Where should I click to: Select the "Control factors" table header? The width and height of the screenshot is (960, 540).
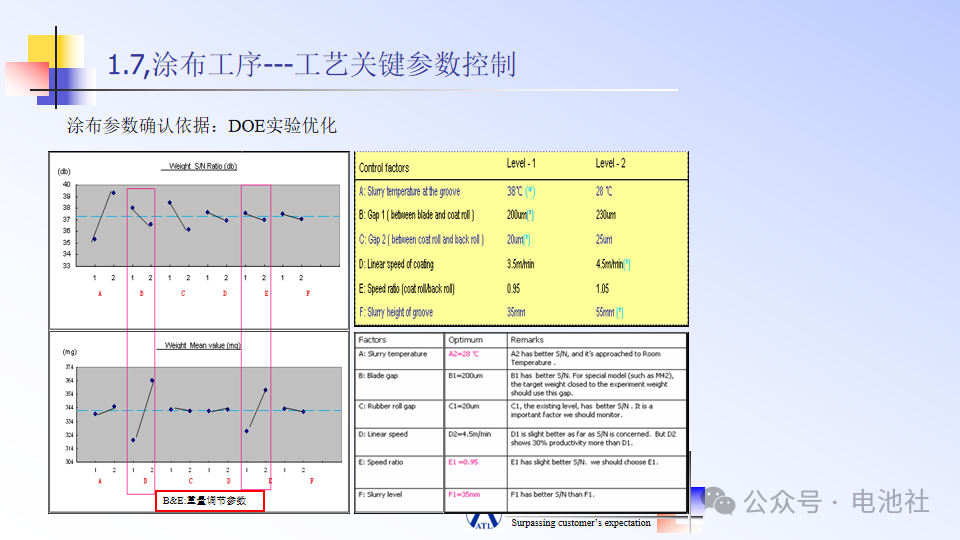(x=384, y=168)
